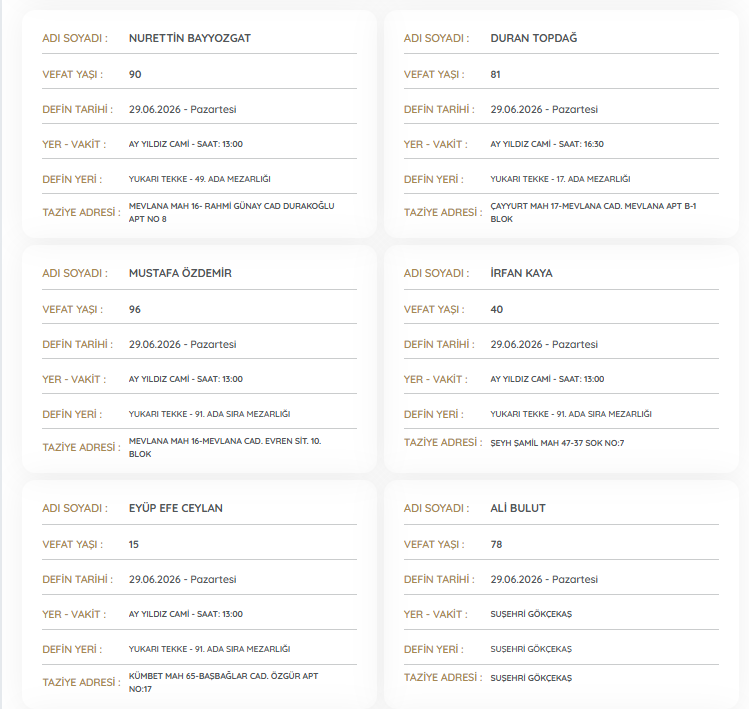Click burial place YUKARI TEKKE - 49. ADA
The image size is (749, 709).
200,179
